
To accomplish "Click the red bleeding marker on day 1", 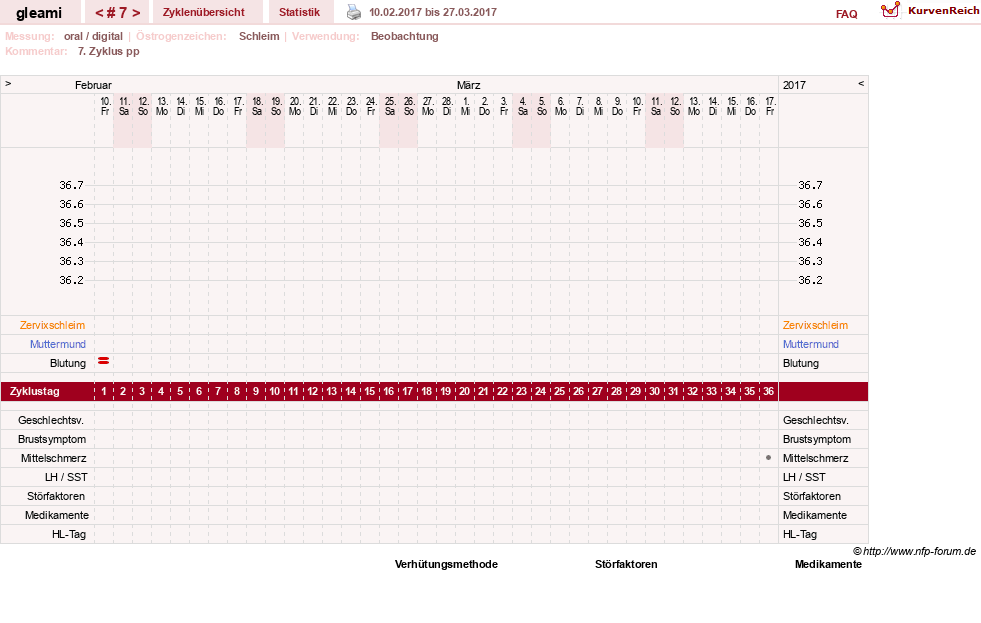I will pyautogui.click(x=104, y=361).
